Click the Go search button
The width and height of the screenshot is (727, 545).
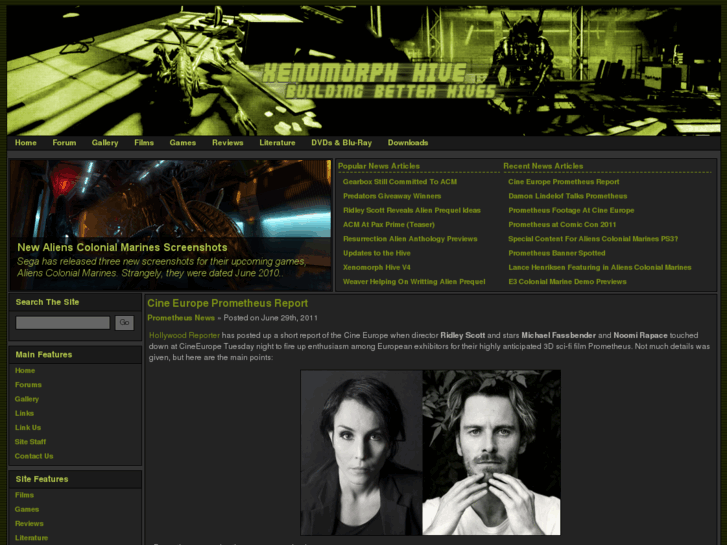pyautogui.click(x=124, y=323)
